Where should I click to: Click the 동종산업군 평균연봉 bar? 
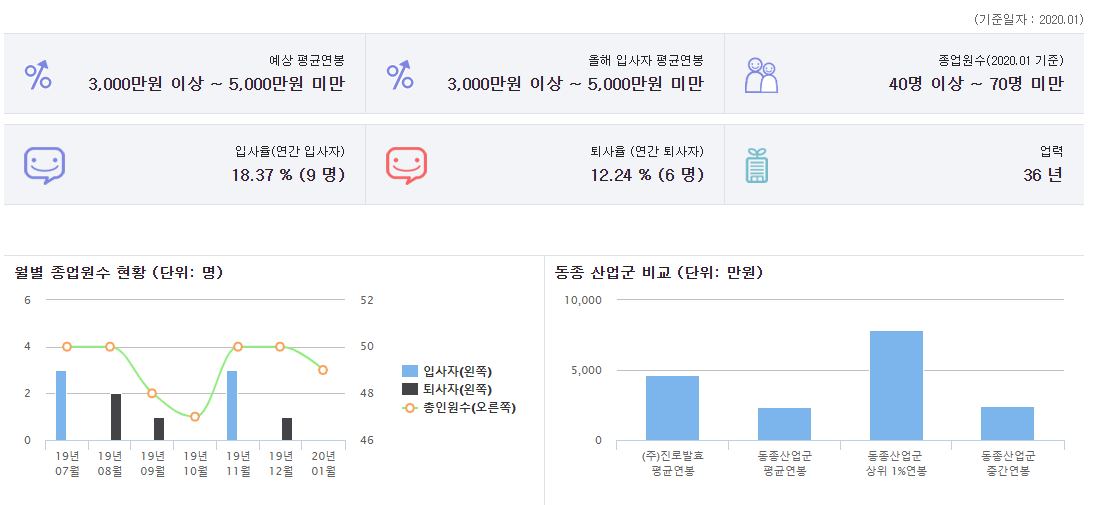coord(785,424)
